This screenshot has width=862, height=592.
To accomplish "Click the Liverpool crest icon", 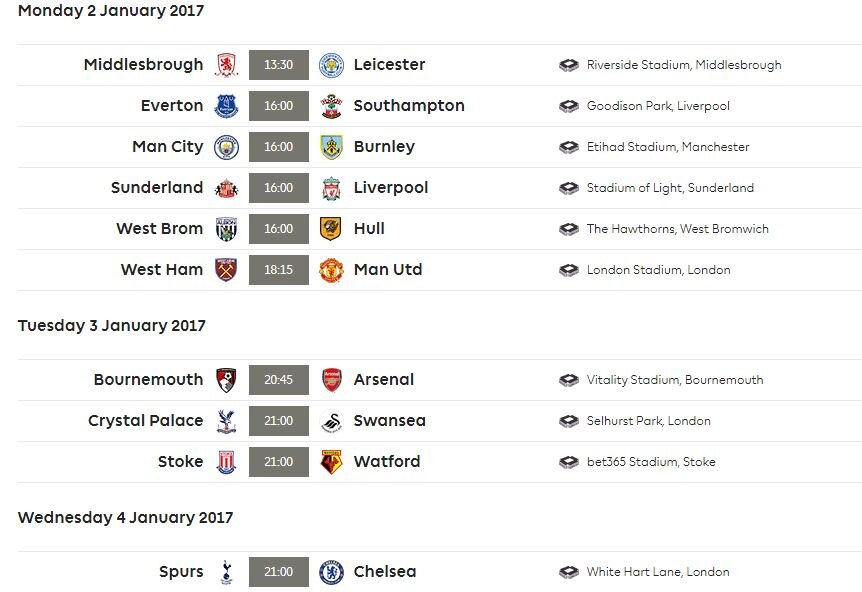I will pos(331,188).
